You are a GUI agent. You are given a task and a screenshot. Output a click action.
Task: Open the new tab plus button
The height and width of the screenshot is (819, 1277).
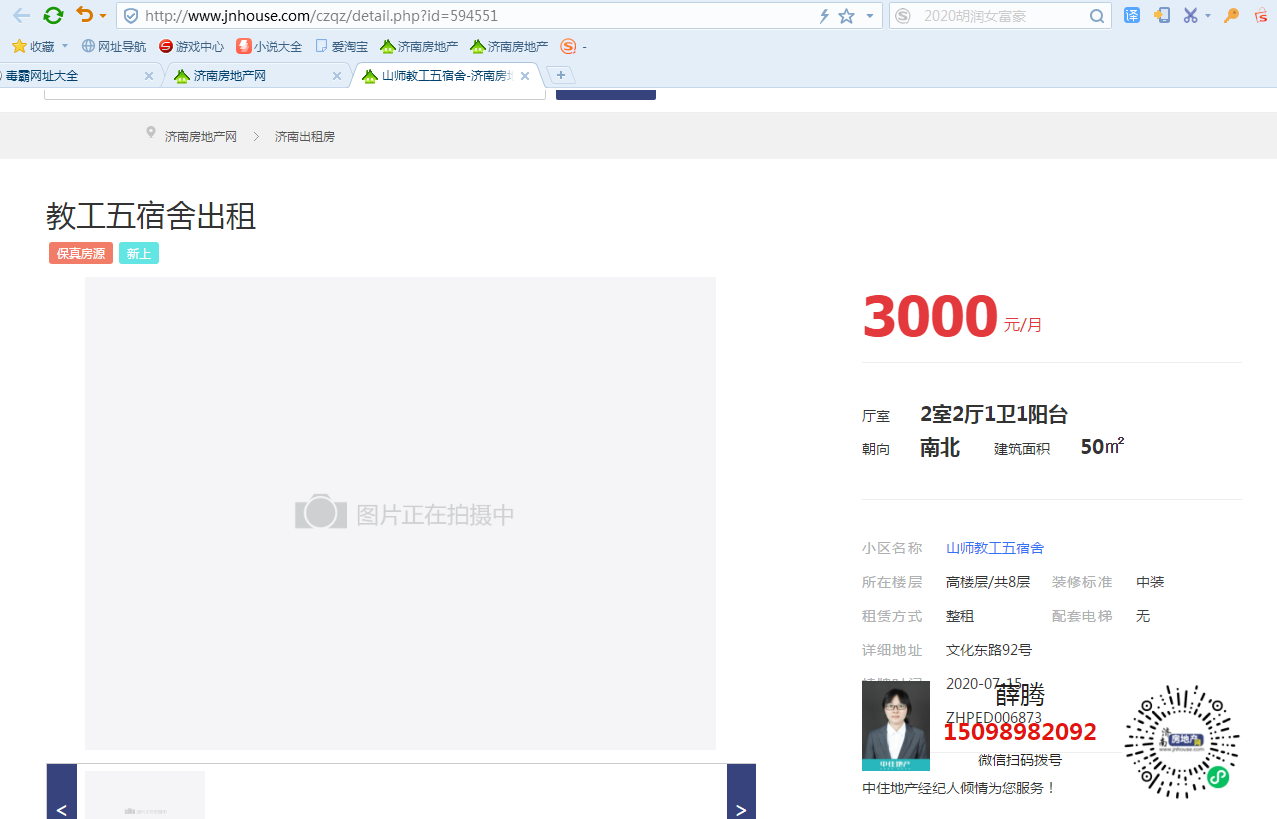point(561,75)
